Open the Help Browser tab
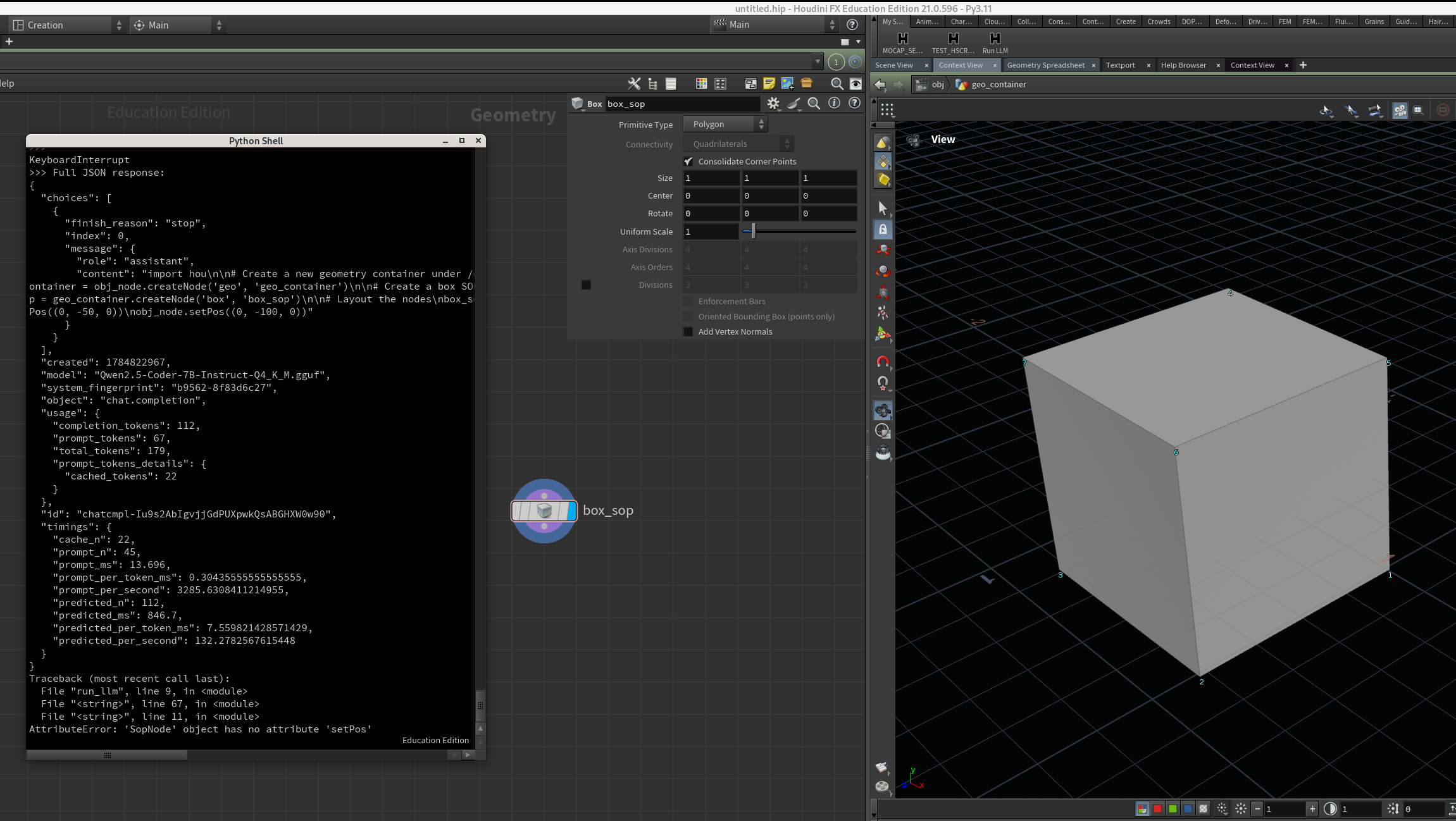The height and width of the screenshot is (821, 1456). [1183, 65]
